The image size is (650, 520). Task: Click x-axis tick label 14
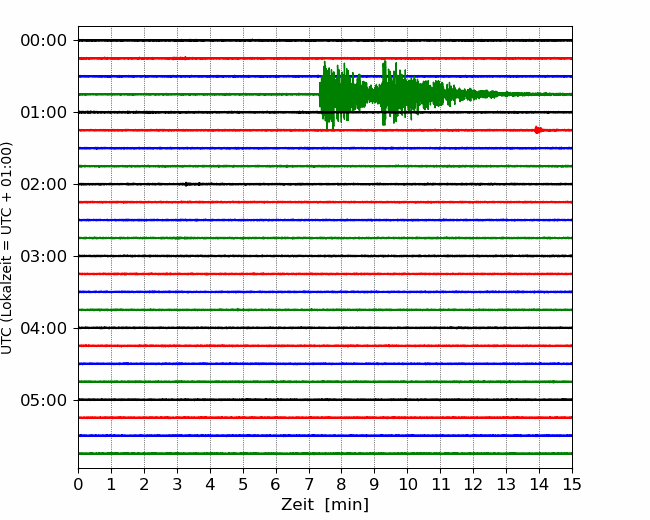tap(539, 484)
